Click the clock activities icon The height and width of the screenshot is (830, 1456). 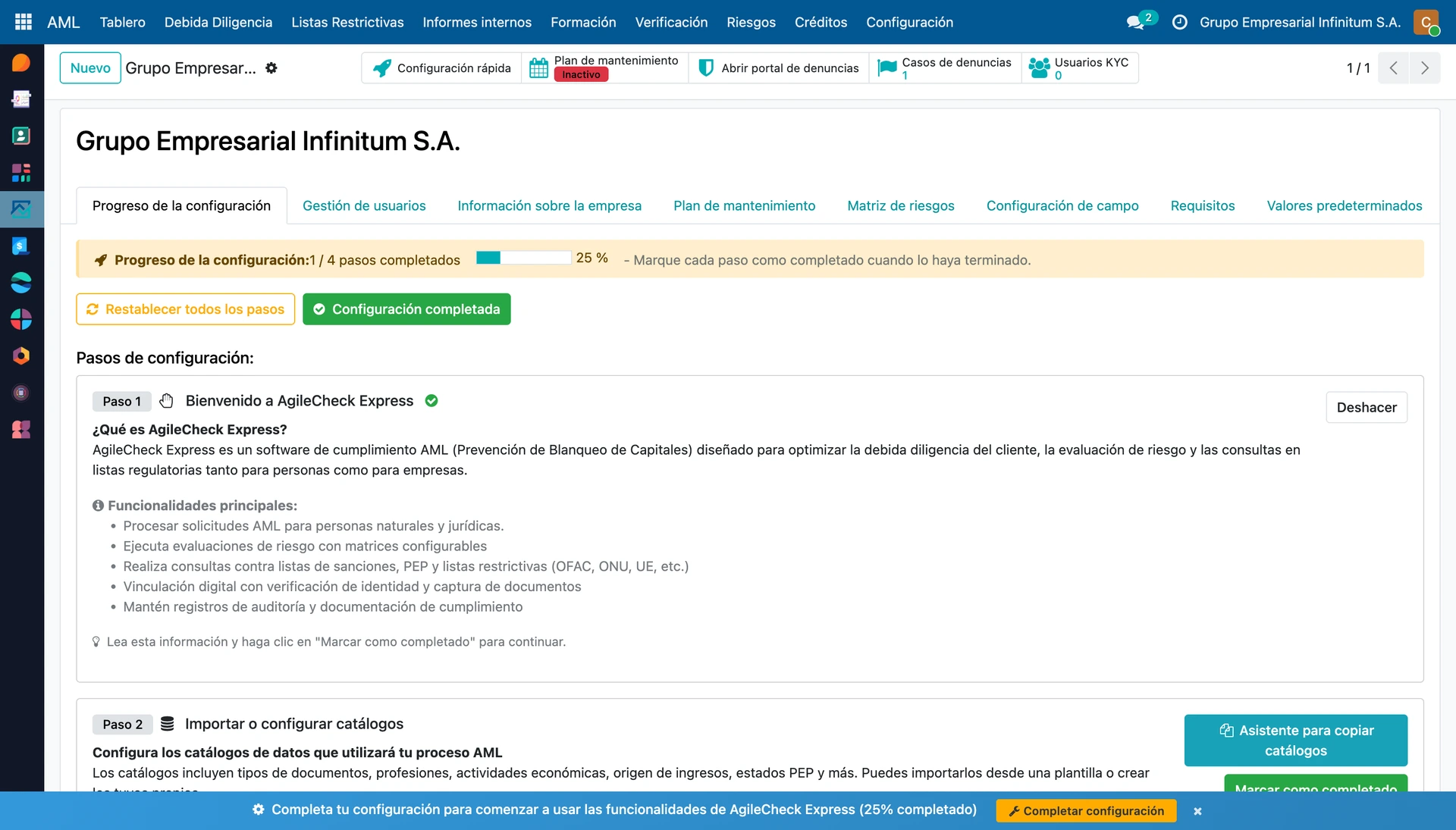click(1180, 22)
